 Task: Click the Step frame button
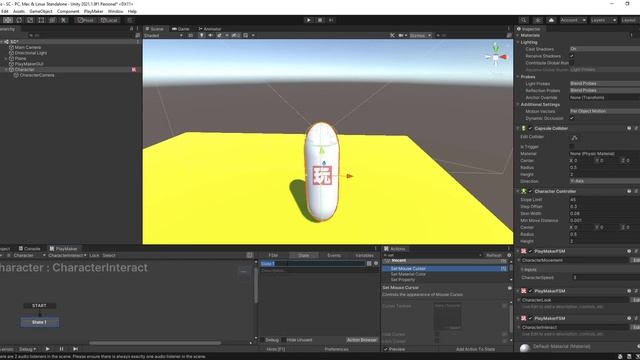(x=331, y=20)
